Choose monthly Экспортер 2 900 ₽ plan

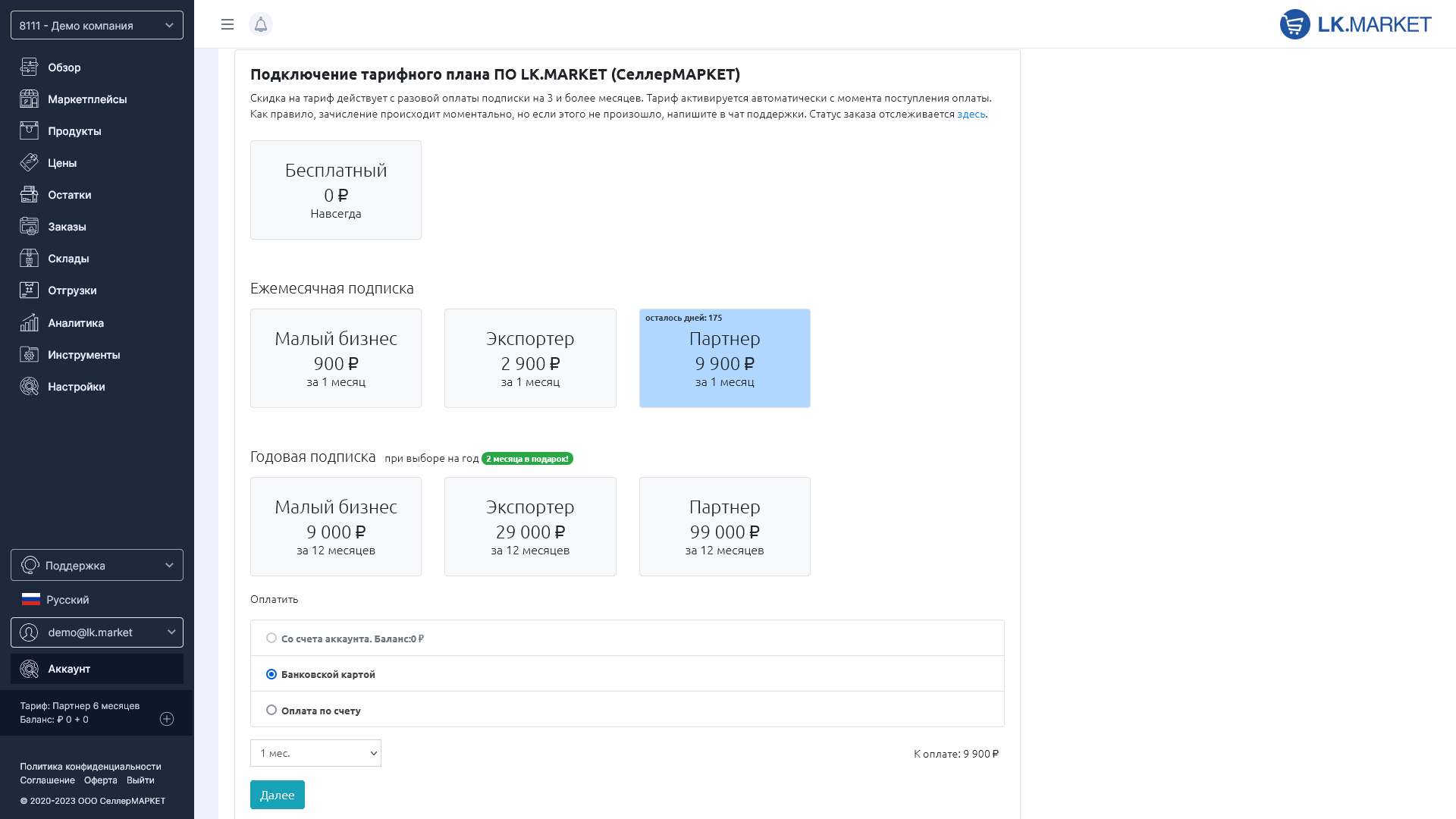(530, 358)
